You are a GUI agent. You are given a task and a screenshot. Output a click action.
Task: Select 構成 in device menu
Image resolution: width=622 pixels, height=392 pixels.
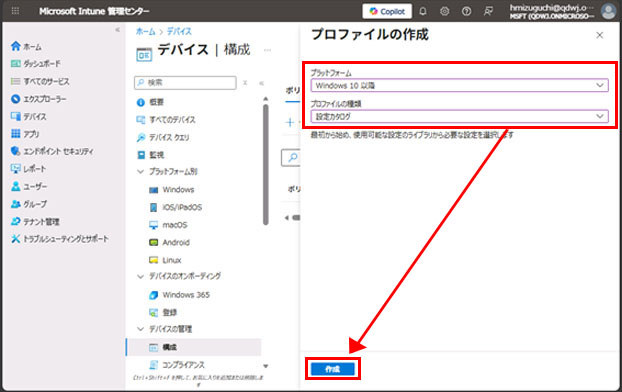(x=194, y=347)
